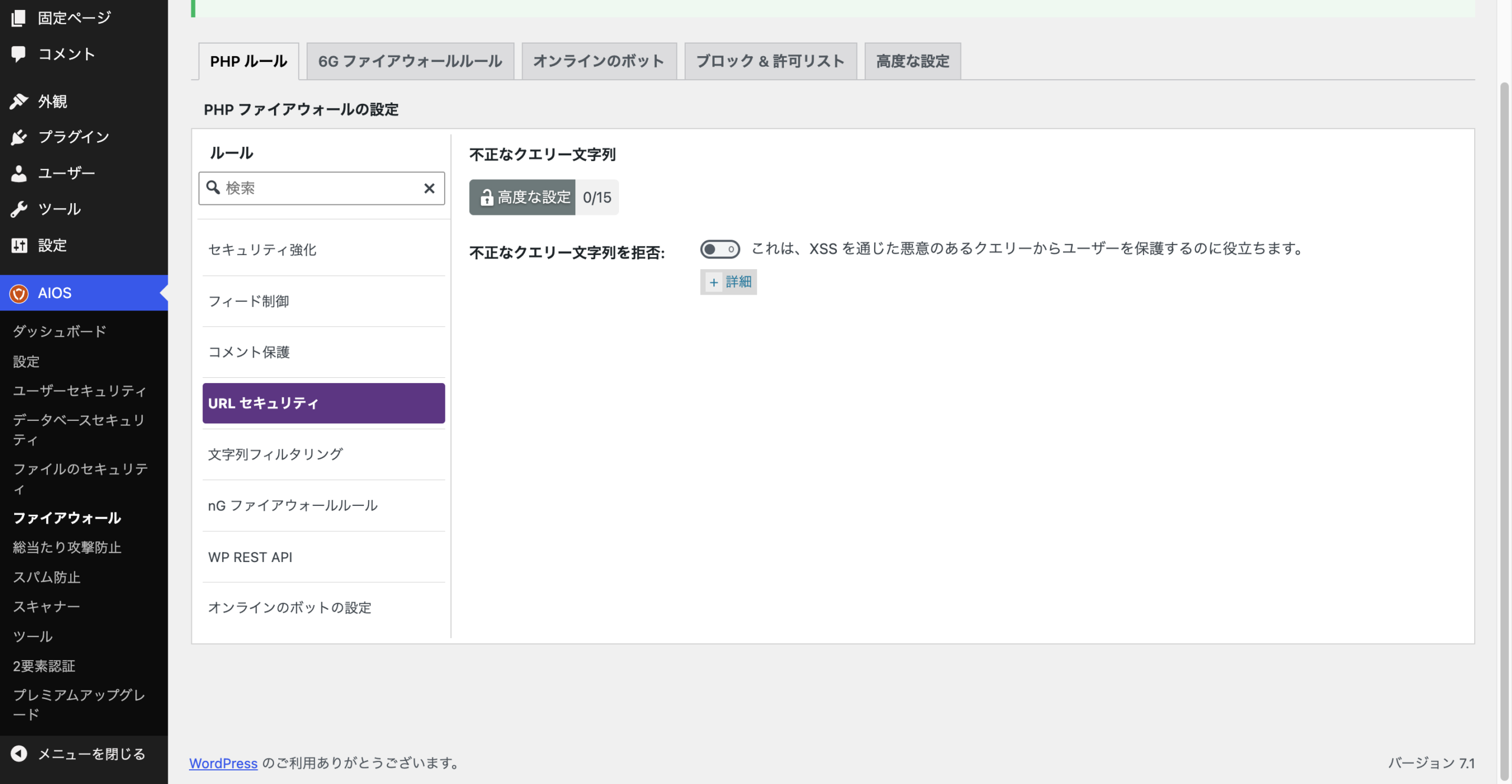Select the 文字列フィルタリング rule category
Screen dimensions: 1512x784
pyautogui.click(x=323, y=454)
